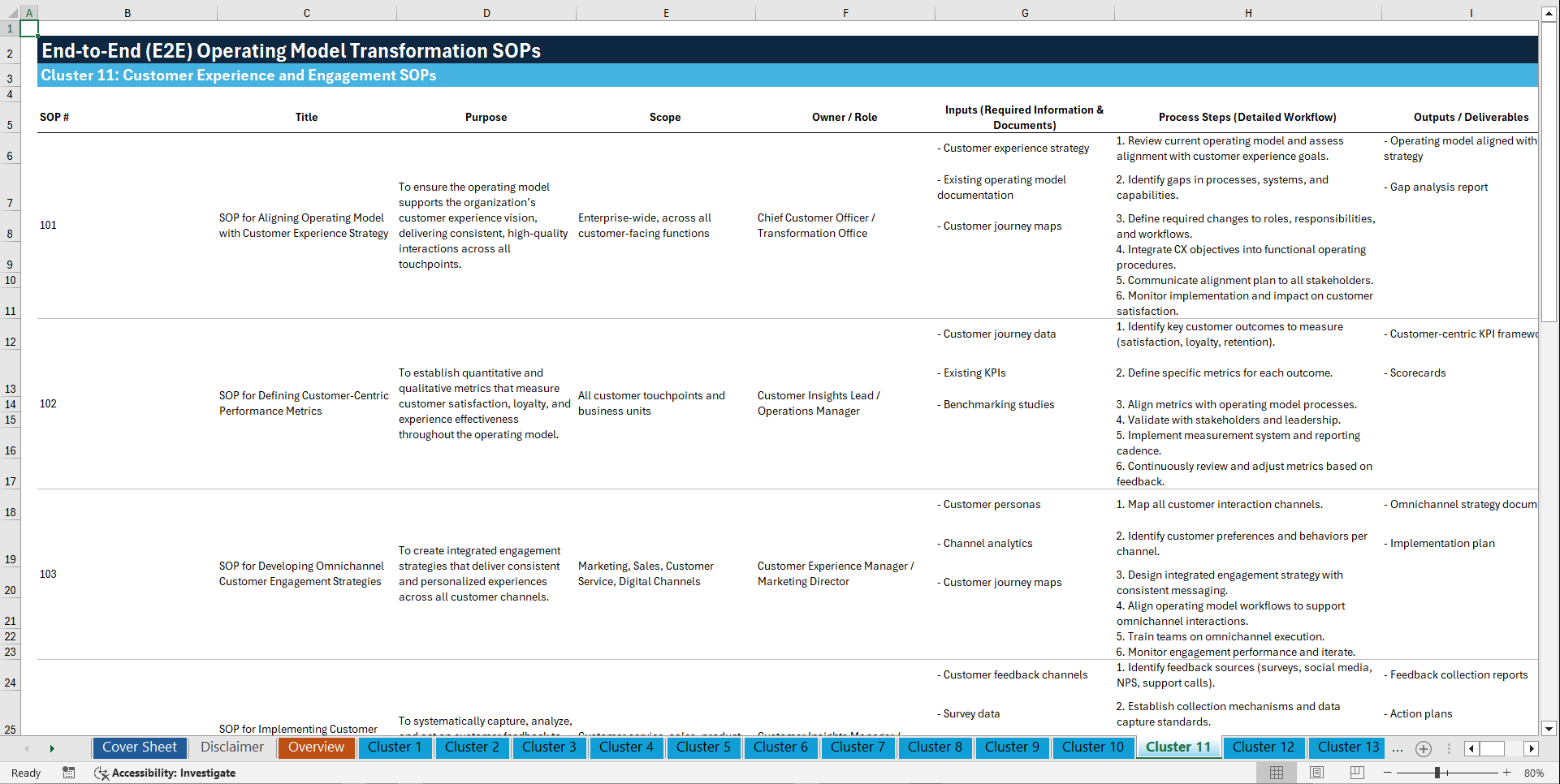This screenshot has width=1560, height=784.
Task: Open the Disclaimer worksheet tab
Action: [x=231, y=747]
